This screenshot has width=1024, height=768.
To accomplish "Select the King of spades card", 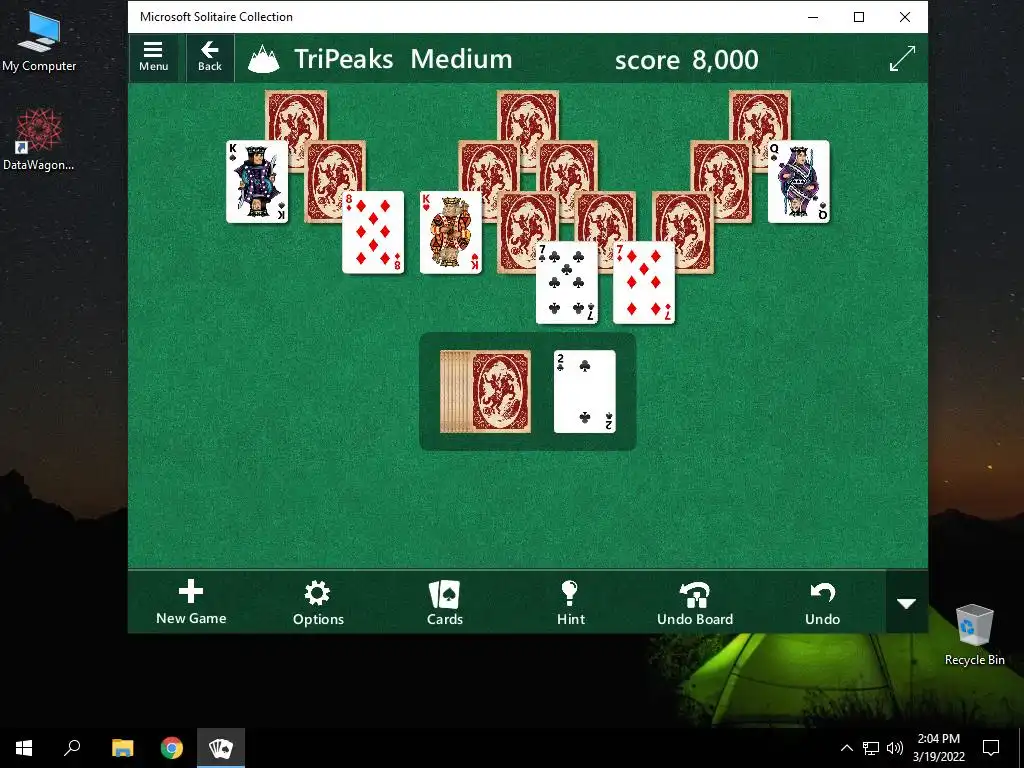I will coord(257,182).
